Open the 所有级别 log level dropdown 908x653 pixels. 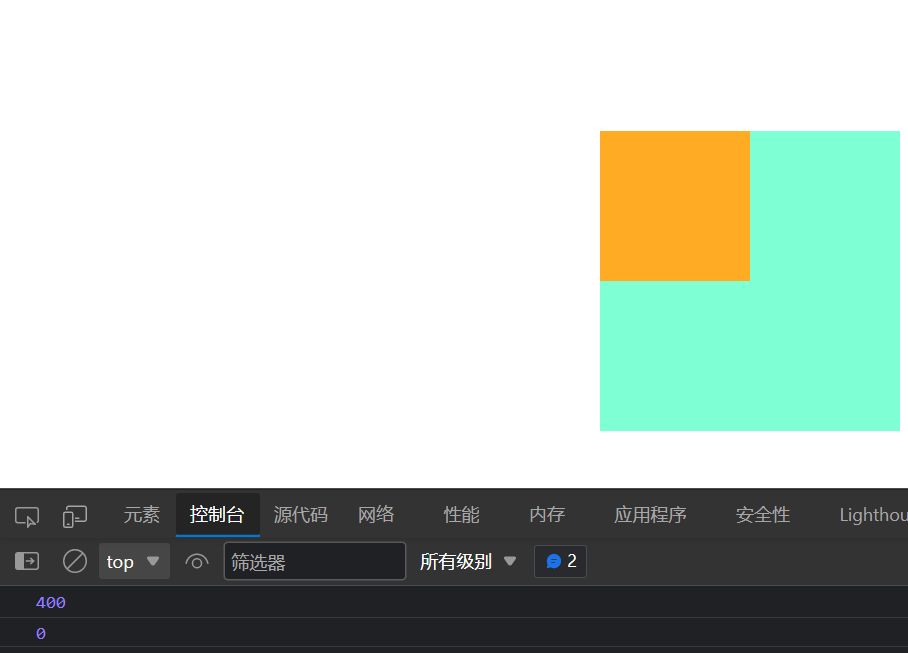(468, 561)
